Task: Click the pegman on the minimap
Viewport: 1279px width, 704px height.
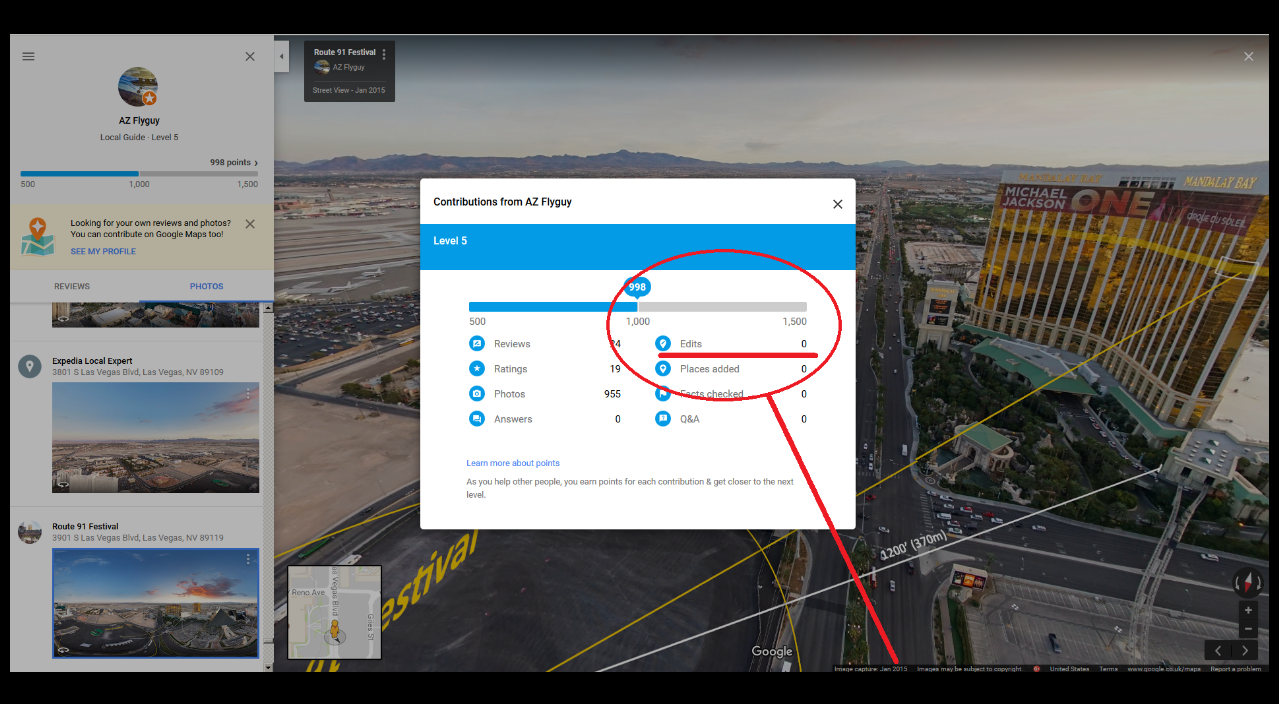Action: click(x=335, y=630)
